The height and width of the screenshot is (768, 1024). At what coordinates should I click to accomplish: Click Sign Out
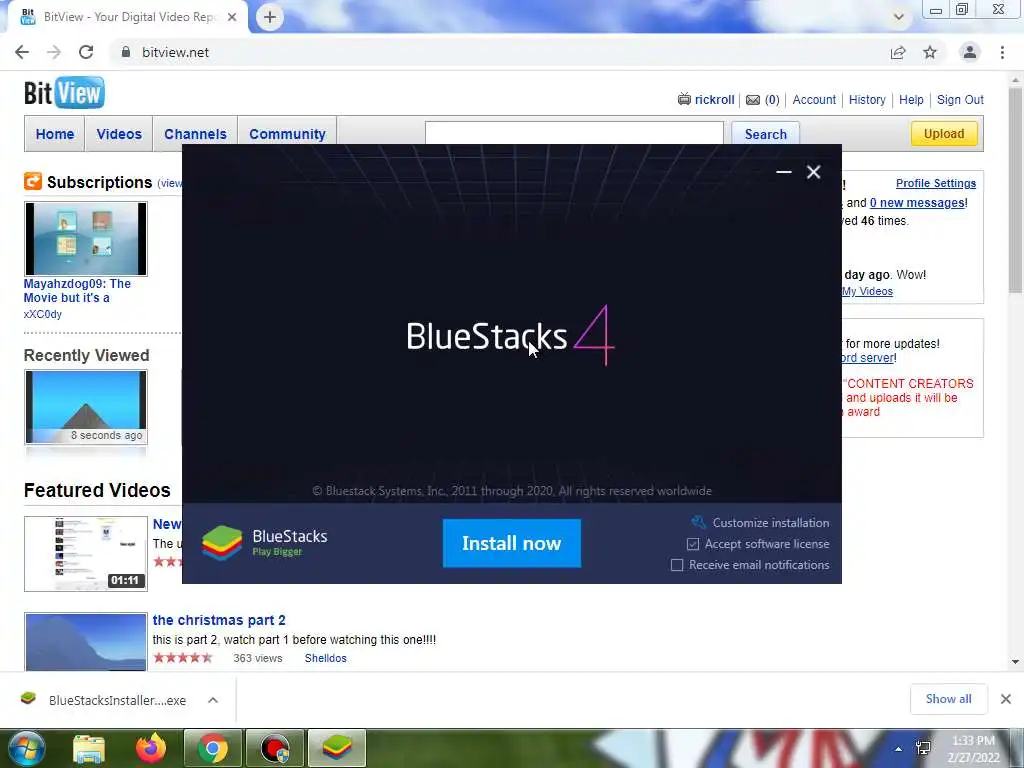point(960,99)
